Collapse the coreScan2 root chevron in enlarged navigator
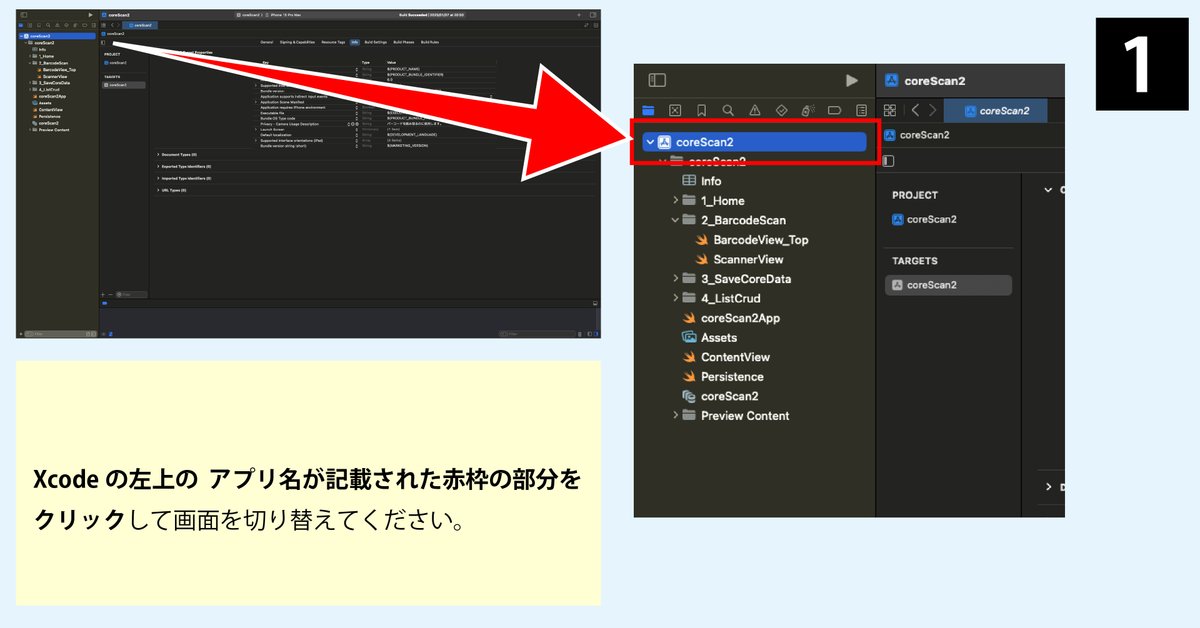The width and height of the screenshot is (1200, 628). [650, 142]
